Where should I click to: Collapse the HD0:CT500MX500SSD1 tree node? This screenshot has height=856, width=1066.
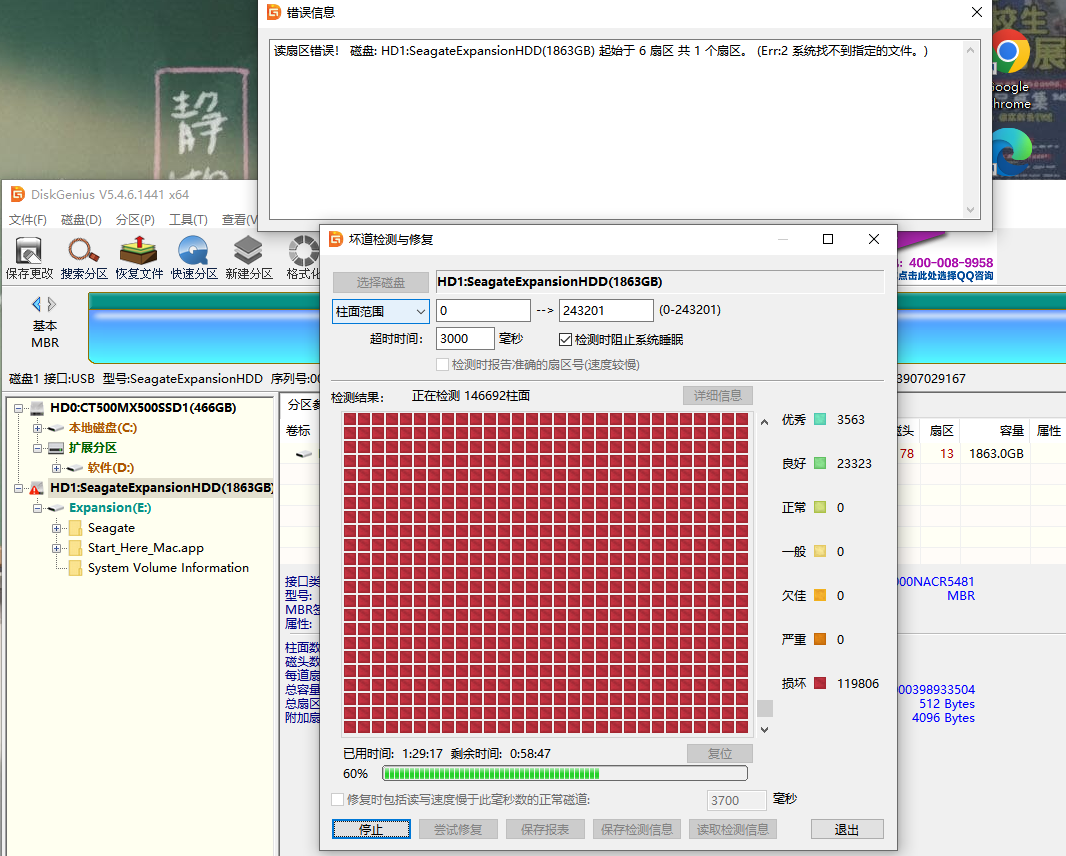pos(18,409)
